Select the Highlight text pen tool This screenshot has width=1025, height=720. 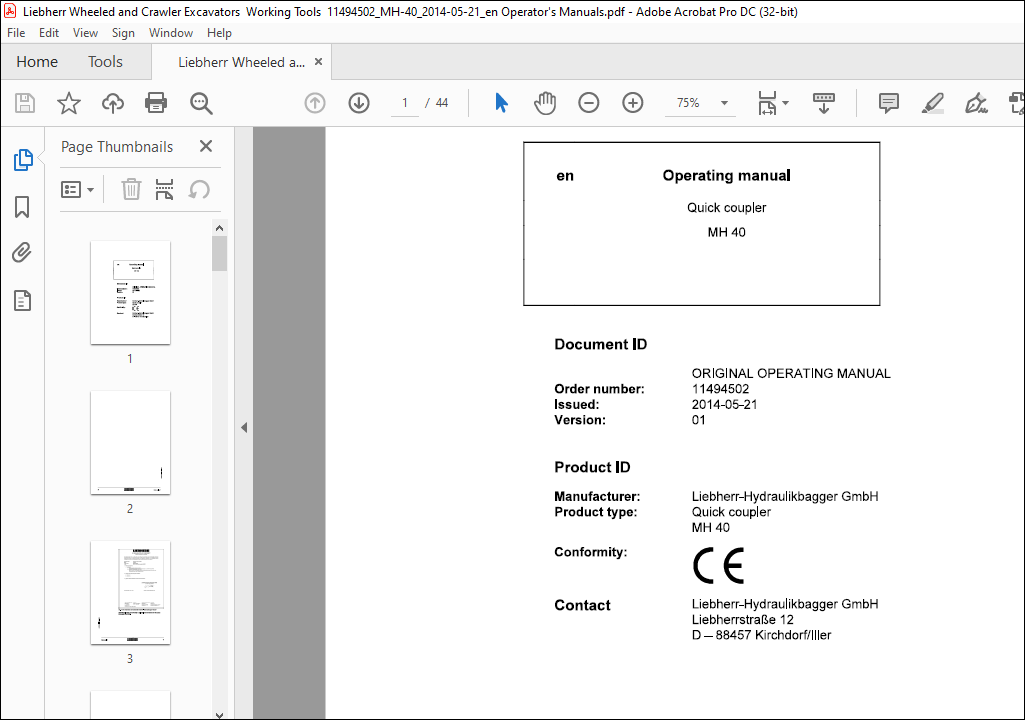point(932,103)
